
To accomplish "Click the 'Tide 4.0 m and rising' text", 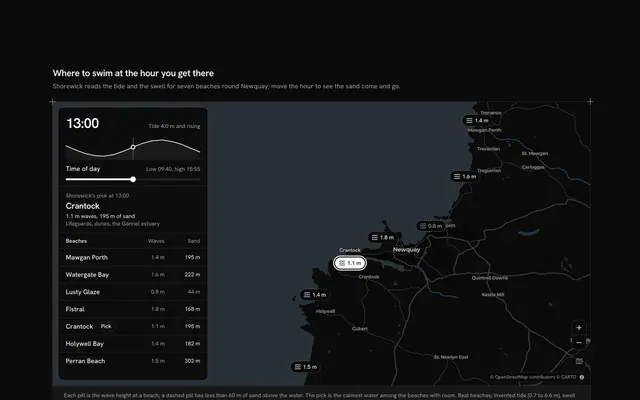I will point(174,126).
